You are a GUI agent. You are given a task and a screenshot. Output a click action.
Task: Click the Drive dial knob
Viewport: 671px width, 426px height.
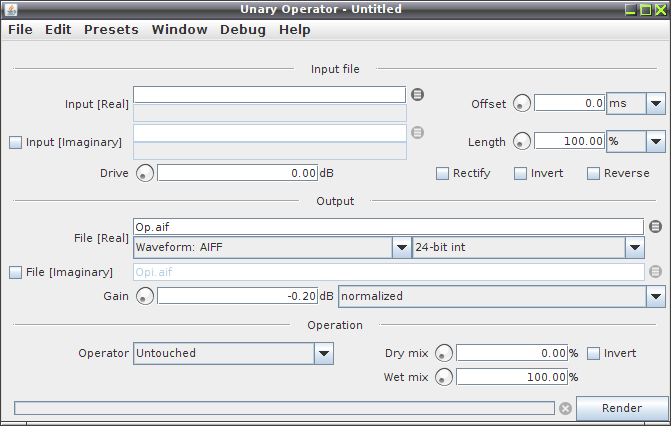[145, 173]
